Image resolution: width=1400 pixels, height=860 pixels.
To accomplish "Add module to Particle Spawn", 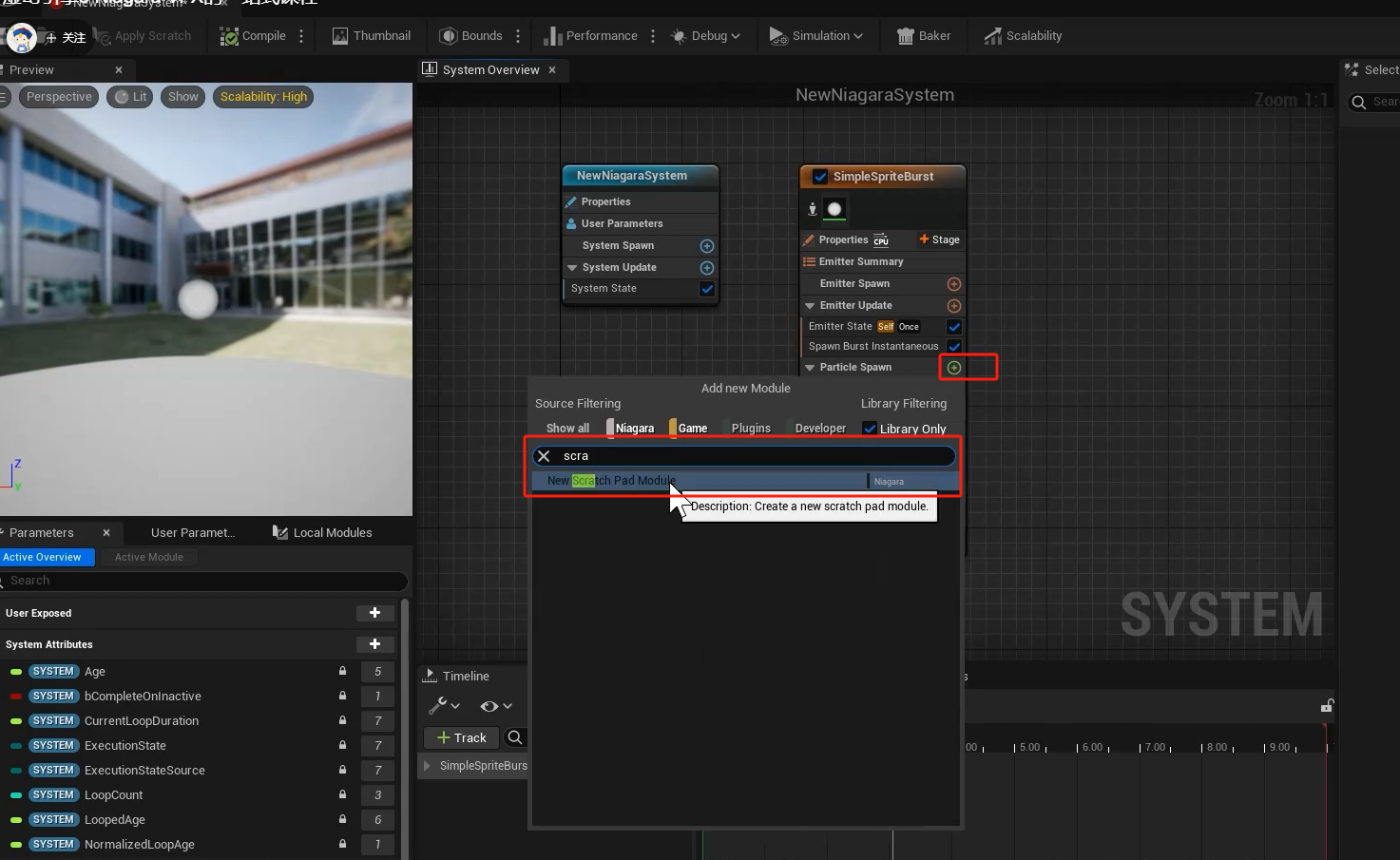I will [954, 368].
